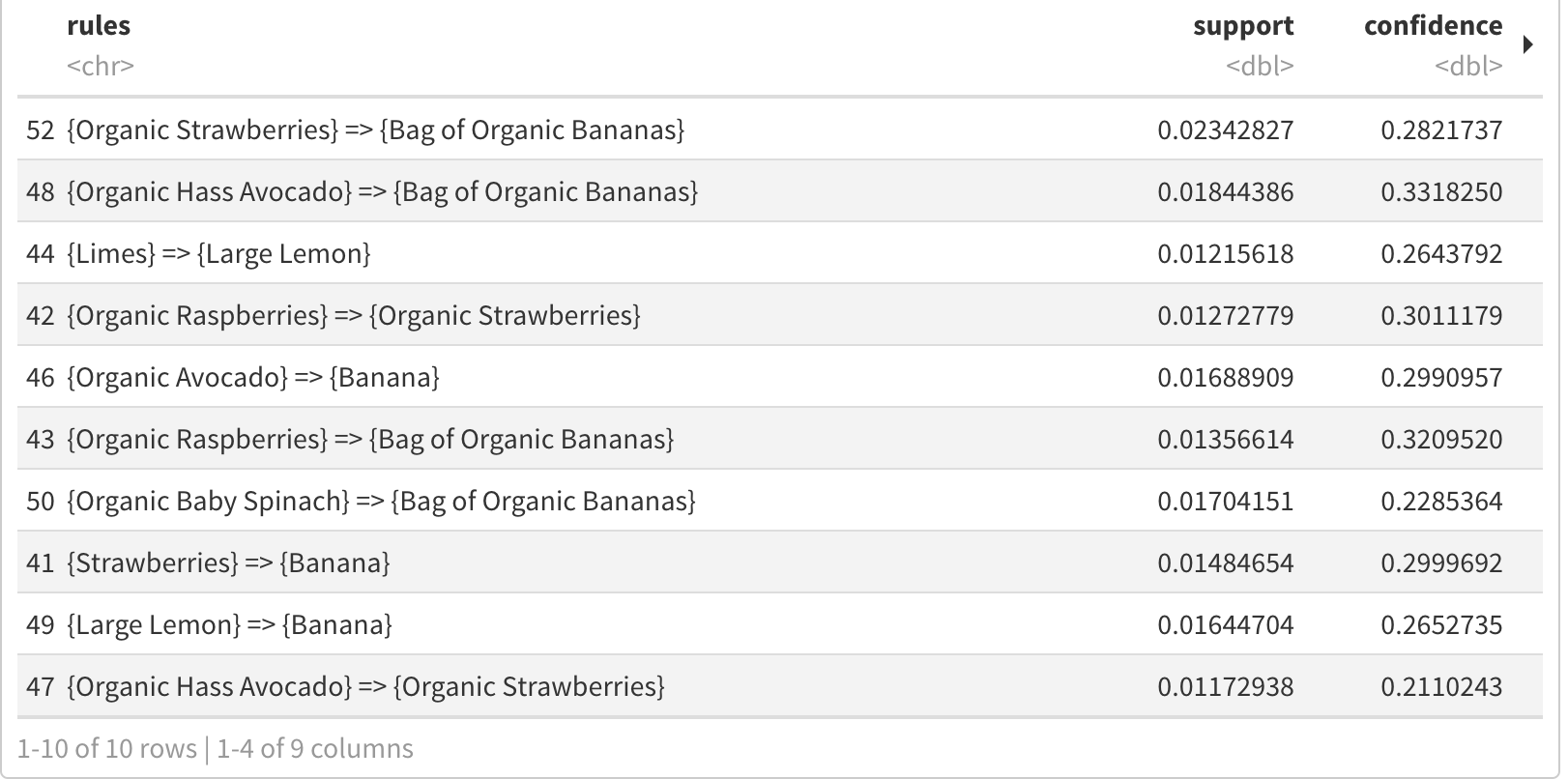Select row 47 Hass Avocado to Strawberries

779,686
